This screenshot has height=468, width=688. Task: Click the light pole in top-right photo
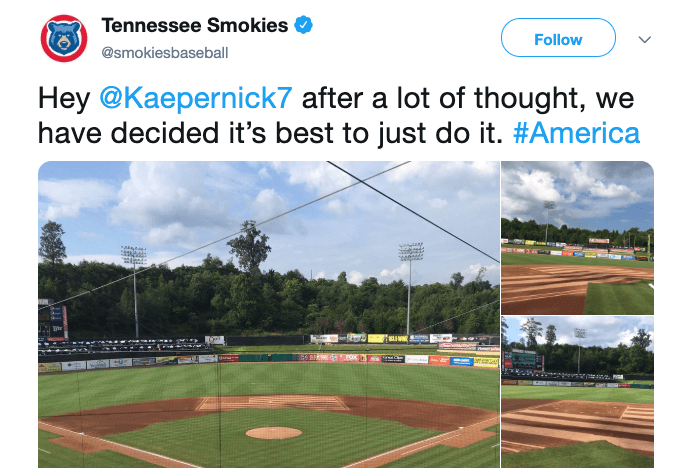[549, 222]
